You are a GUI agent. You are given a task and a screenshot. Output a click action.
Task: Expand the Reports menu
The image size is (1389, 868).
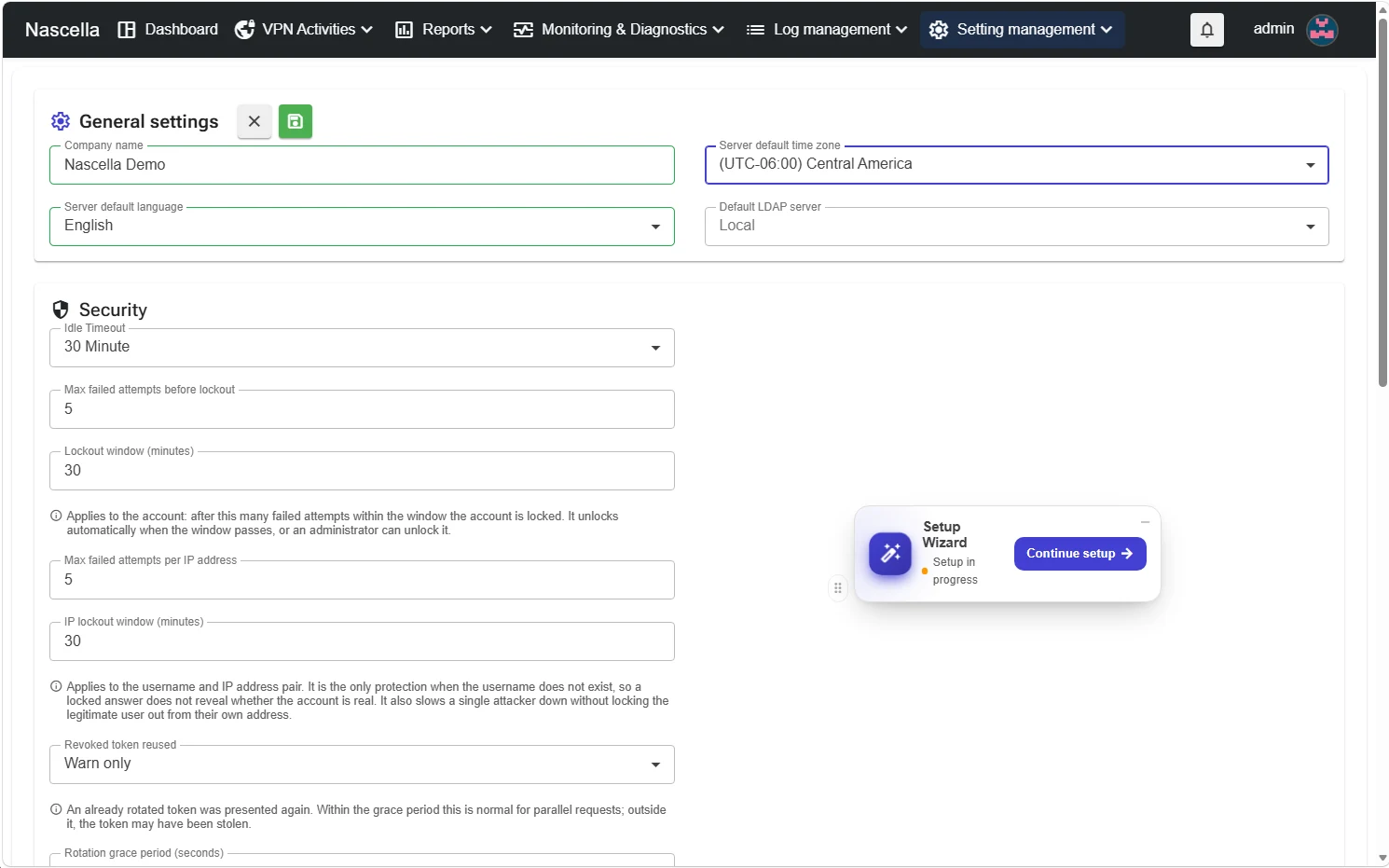coord(444,30)
